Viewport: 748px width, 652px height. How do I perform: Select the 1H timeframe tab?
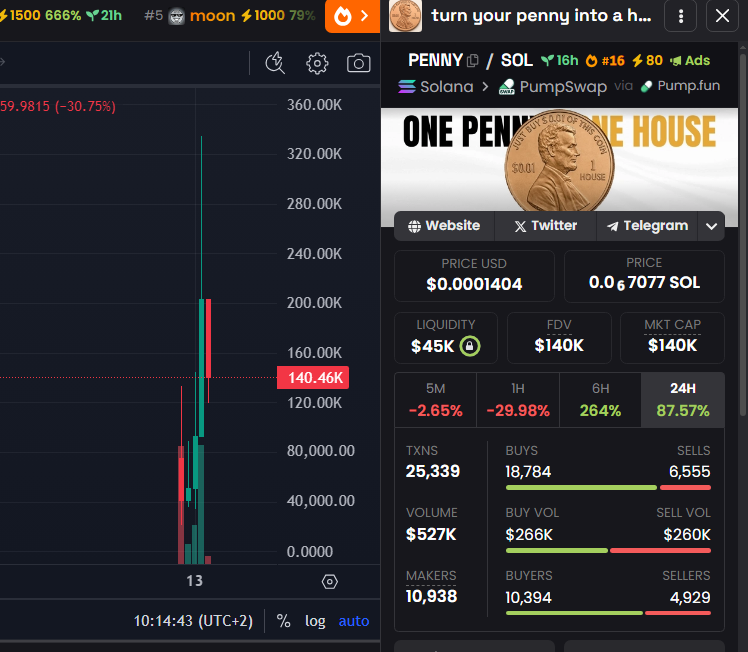(517, 400)
